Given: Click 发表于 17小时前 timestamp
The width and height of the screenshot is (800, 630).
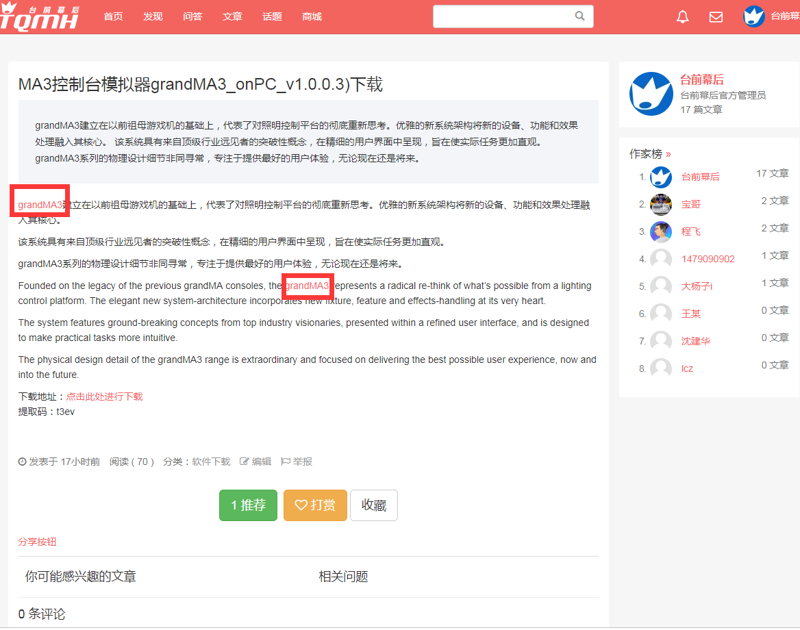Looking at the screenshot, I should (59, 462).
